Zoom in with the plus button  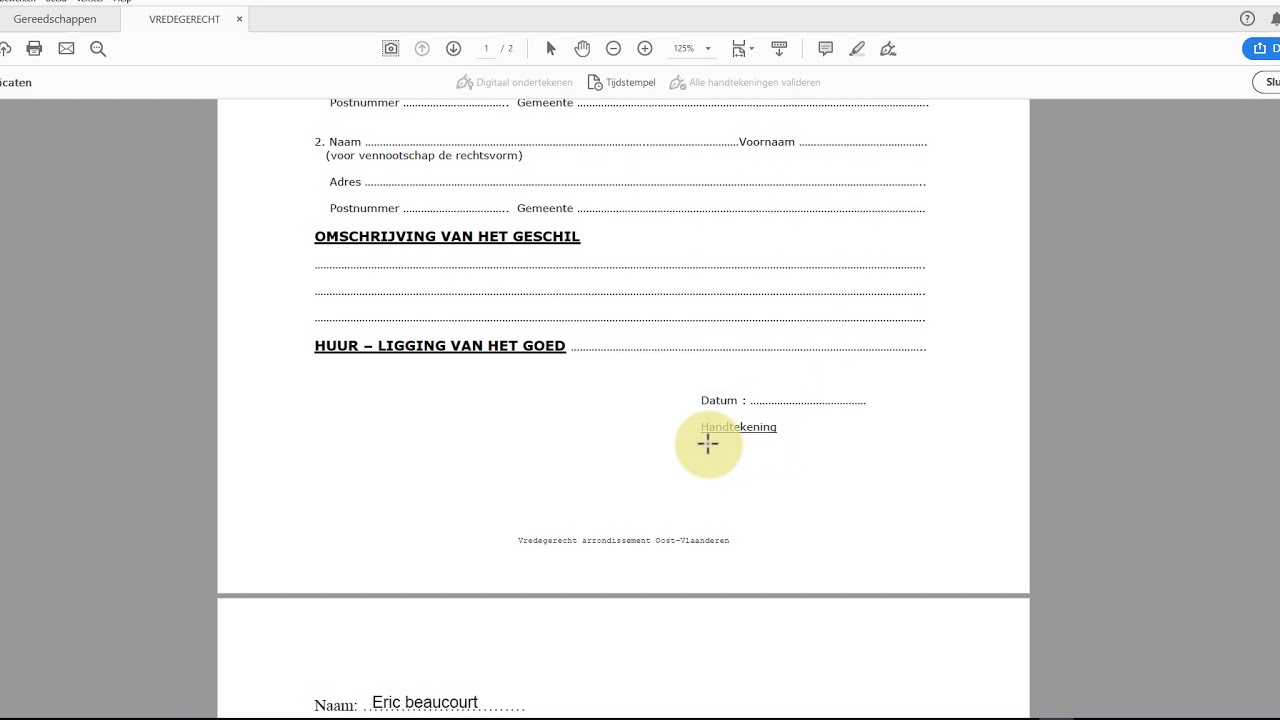point(645,48)
